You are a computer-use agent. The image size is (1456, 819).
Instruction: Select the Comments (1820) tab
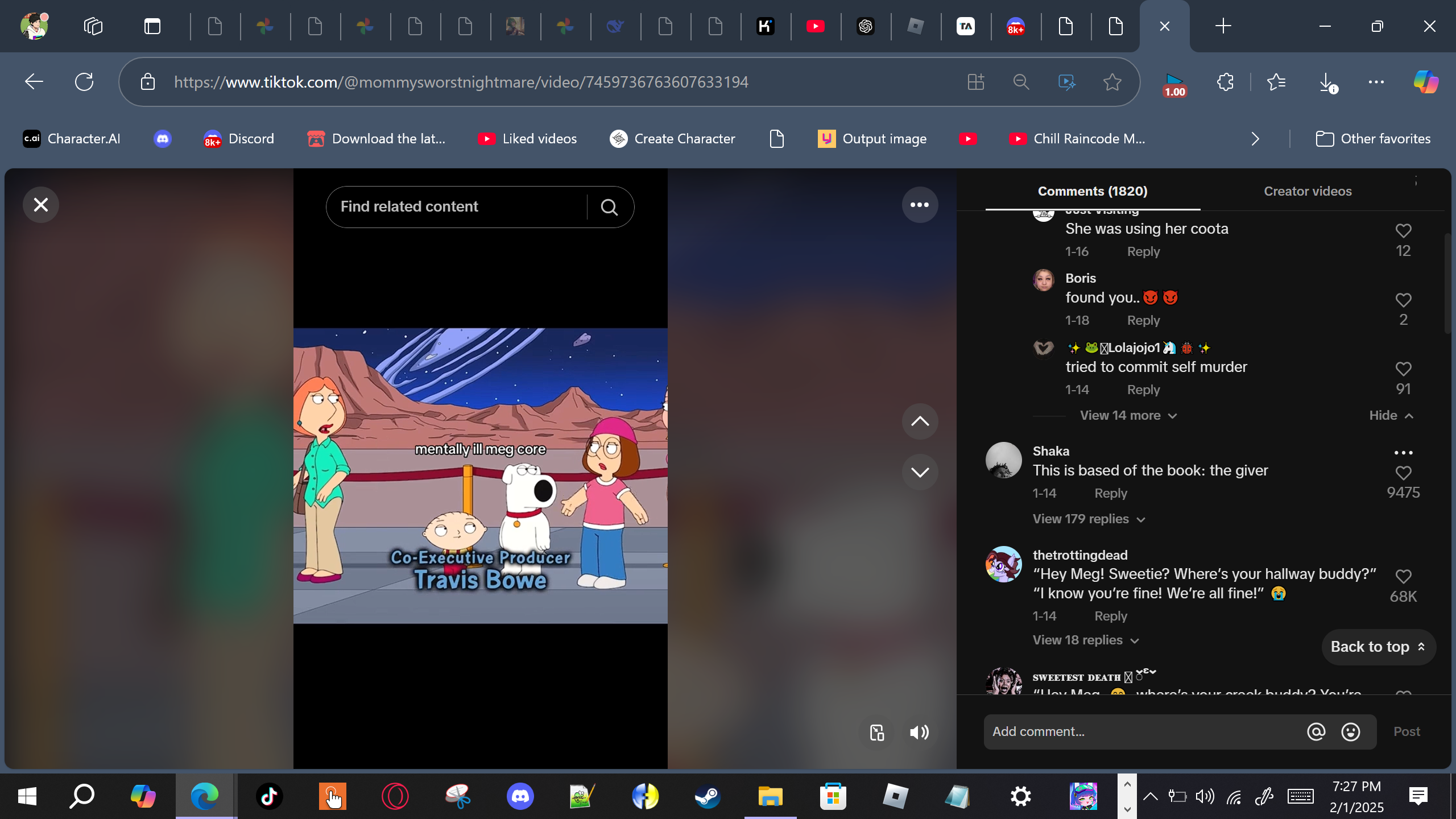[1092, 191]
